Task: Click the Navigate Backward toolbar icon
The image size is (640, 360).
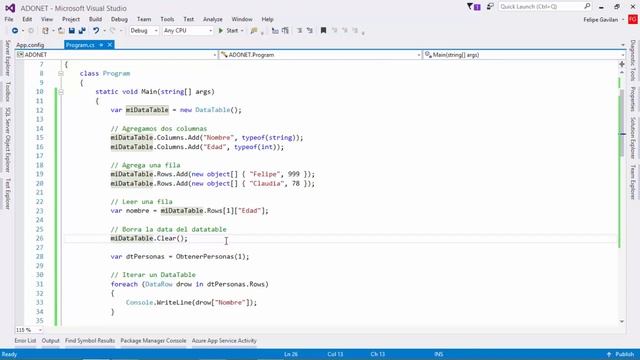Action: click(15, 31)
